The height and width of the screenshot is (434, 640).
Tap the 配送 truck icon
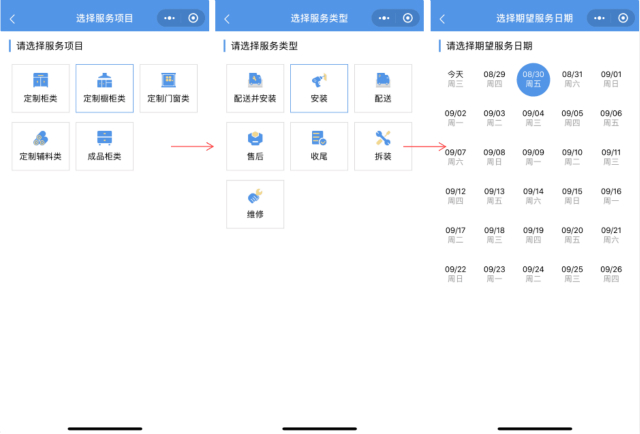coord(383,88)
